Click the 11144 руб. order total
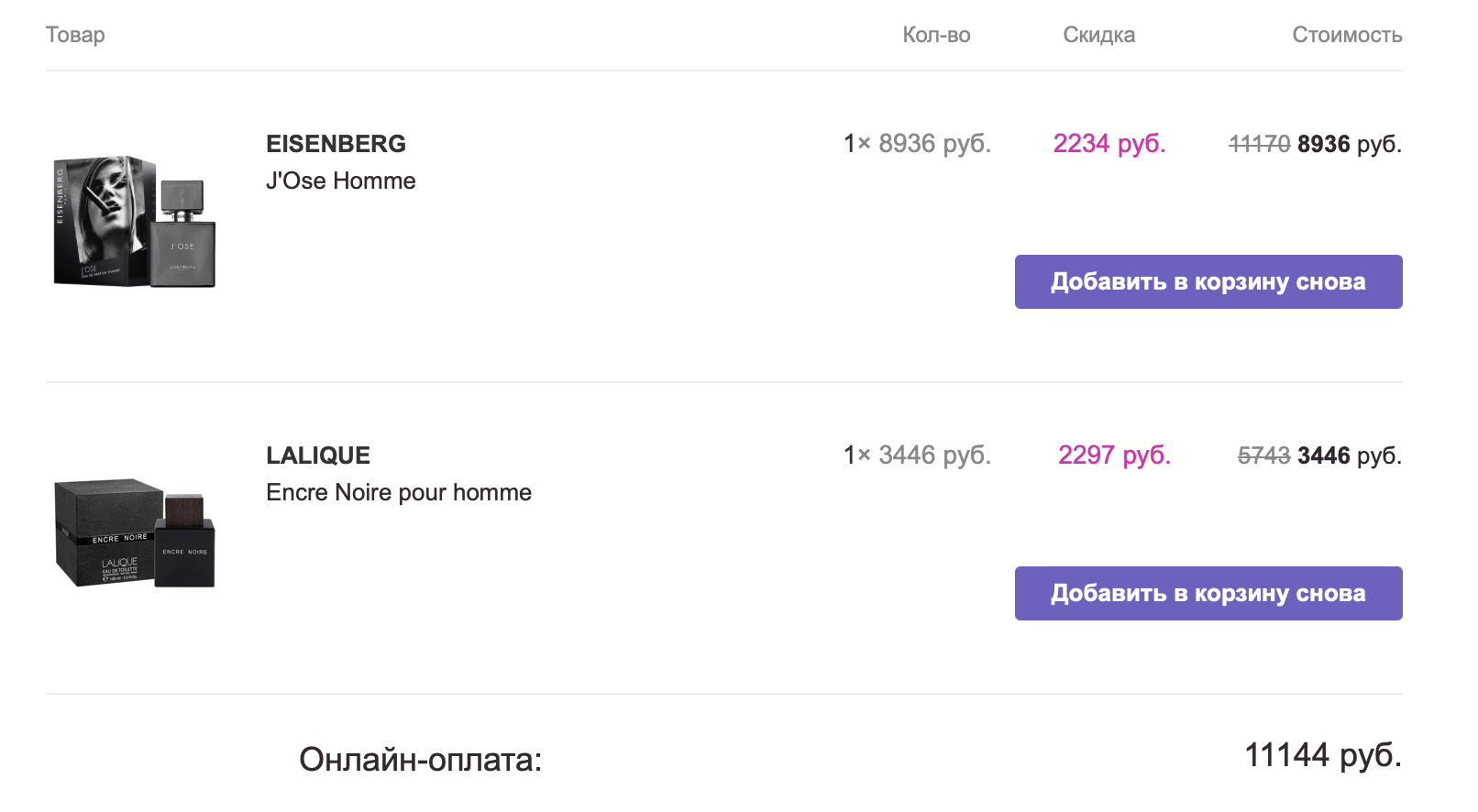Image resolution: width=1478 pixels, height=812 pixels. 1322,755
